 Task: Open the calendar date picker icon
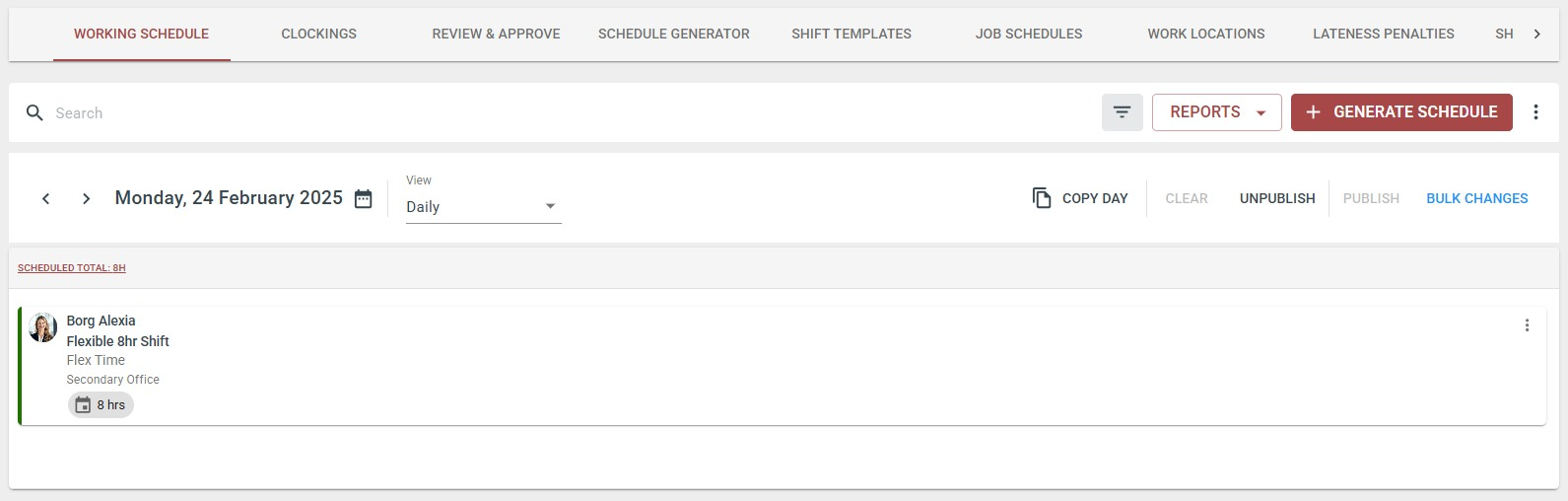click(364, 198)
